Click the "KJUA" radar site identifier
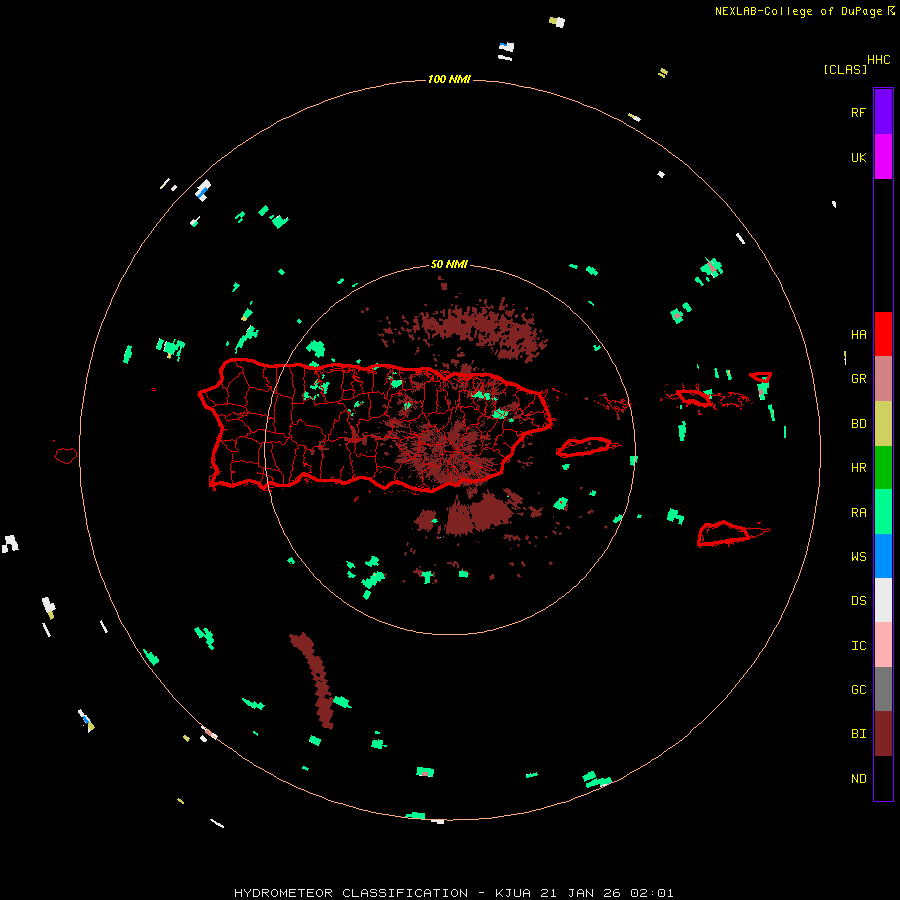The height and width of the screenshot is (900, 900). click(x=513, y=893)
